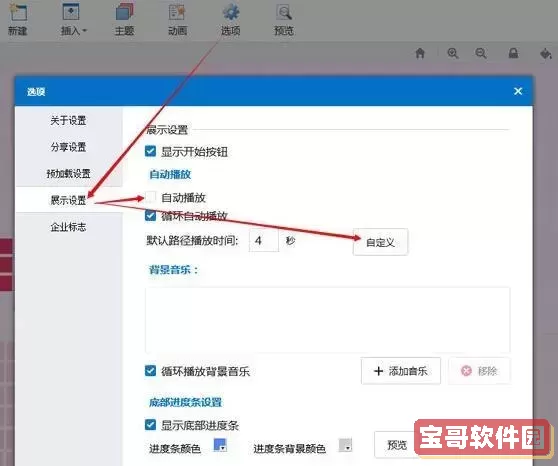Toggle 循环播放背景音乐 checkbox
The height and width of the screenshot is (466, 558).
[x=151, y=371]
